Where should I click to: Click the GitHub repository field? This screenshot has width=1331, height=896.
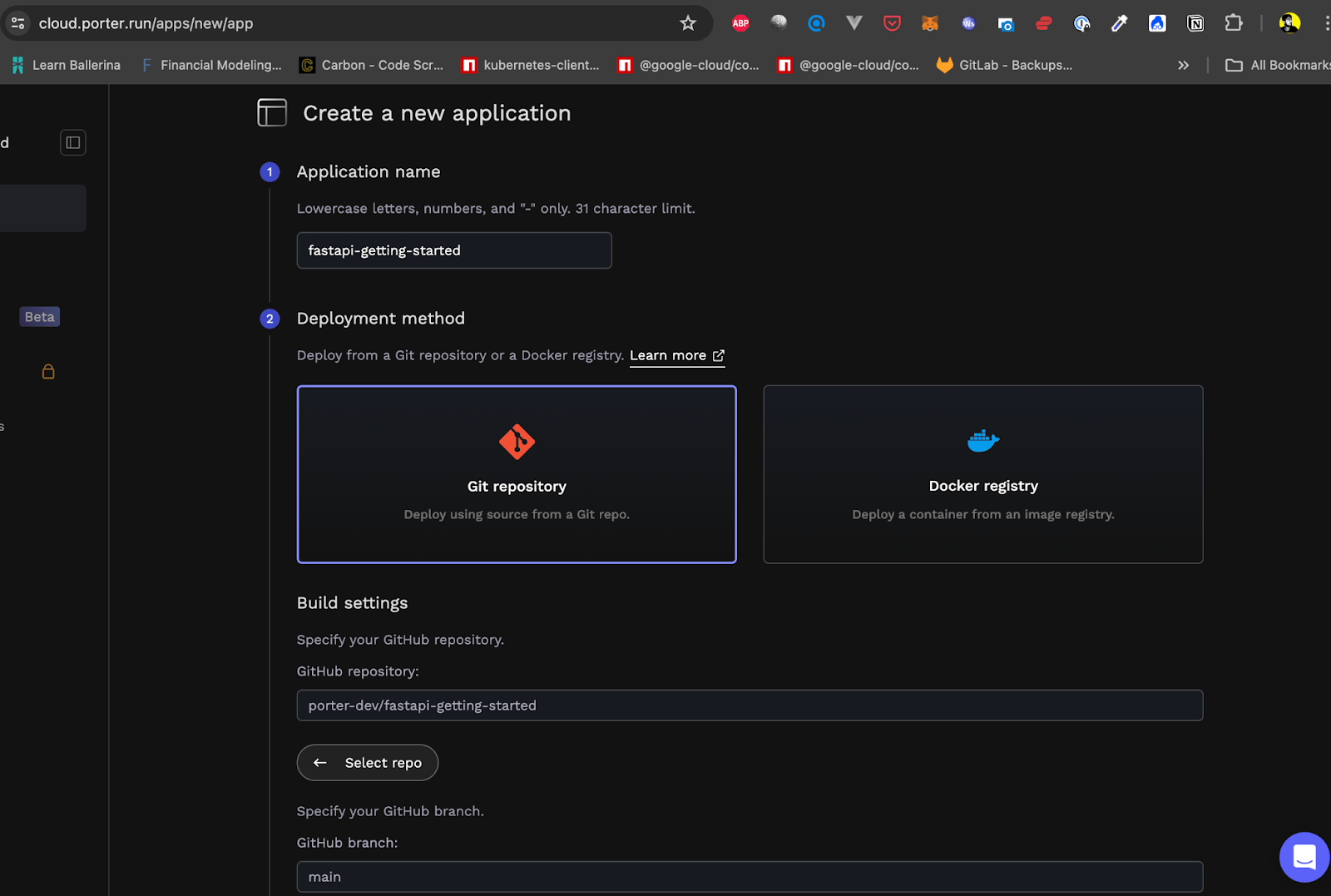click(750, 705)
